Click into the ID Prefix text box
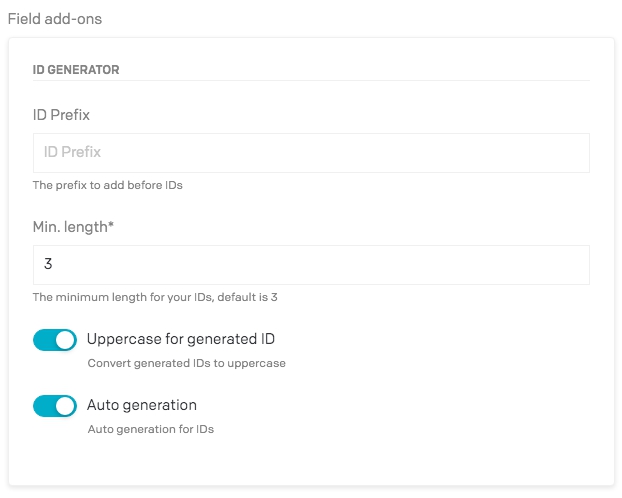This screenshot has width=622, height=498. (311, 153)
